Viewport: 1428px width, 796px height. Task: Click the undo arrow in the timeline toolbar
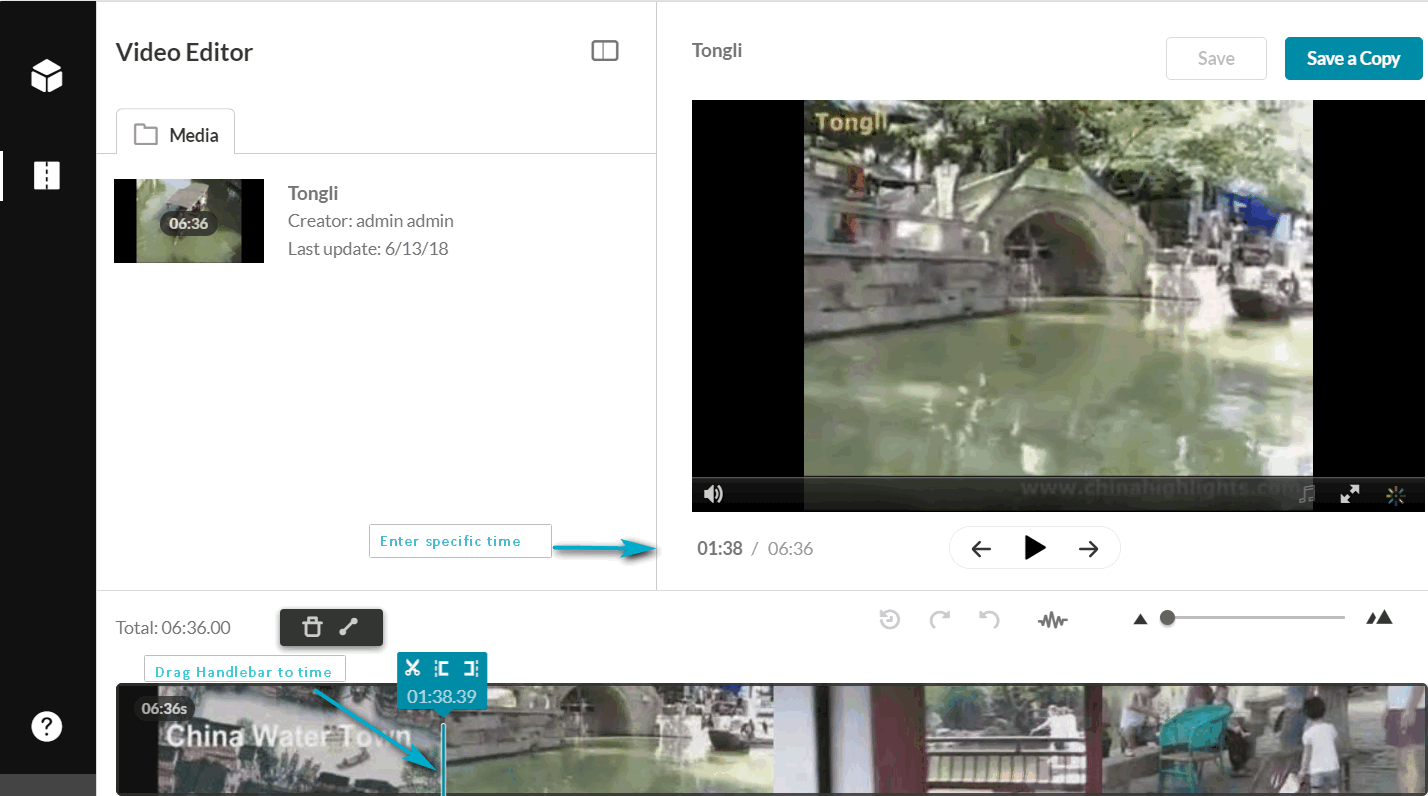pyautogui.click(x=990, y=620)
